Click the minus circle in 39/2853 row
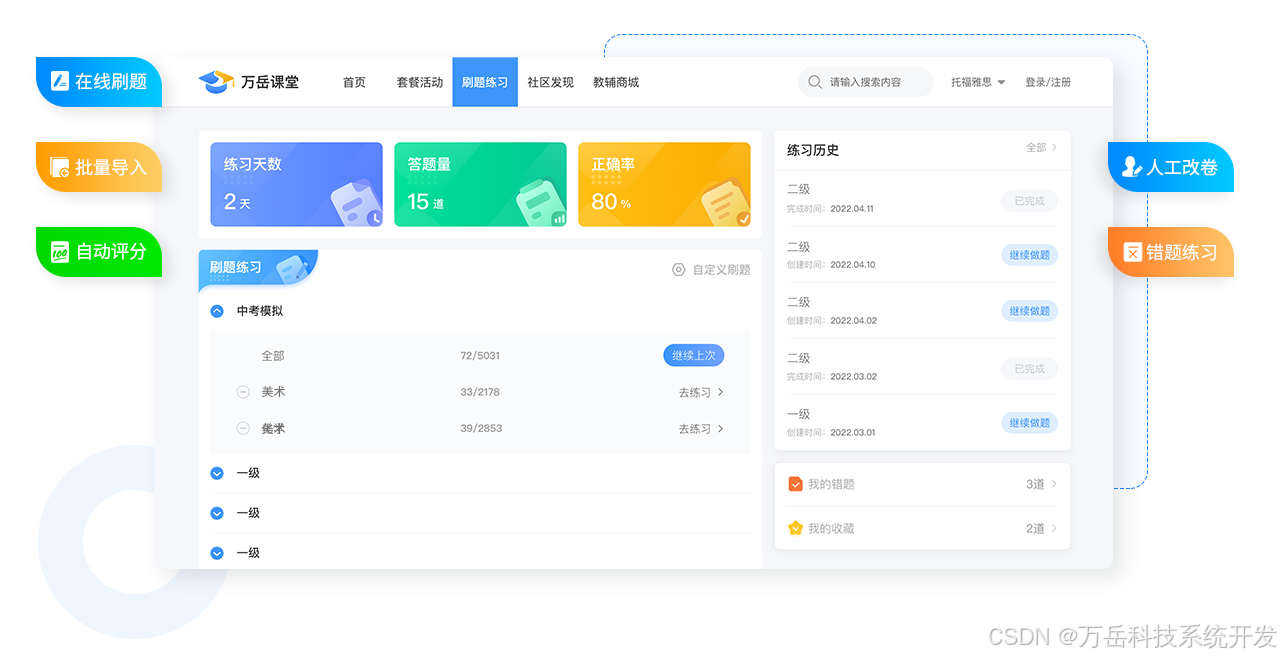Image resolution: width=1281 pixels, height=658 pixels. 243,428
